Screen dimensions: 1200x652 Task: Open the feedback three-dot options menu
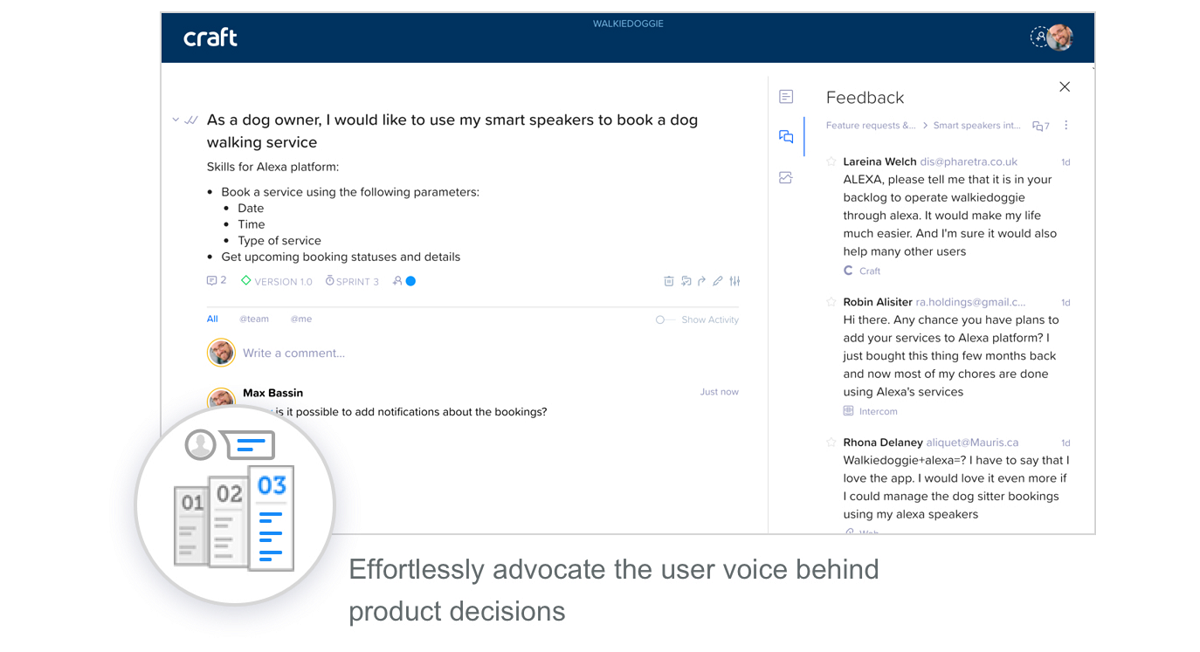coord(1066,126)
